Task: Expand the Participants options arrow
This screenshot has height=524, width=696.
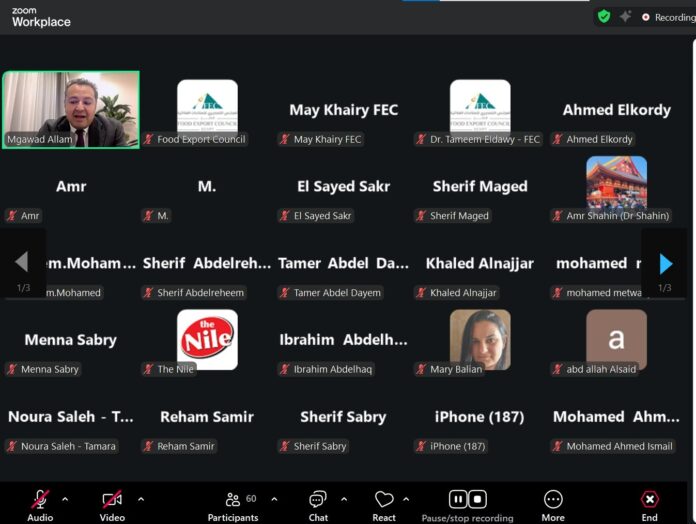Action: [274, 498]
